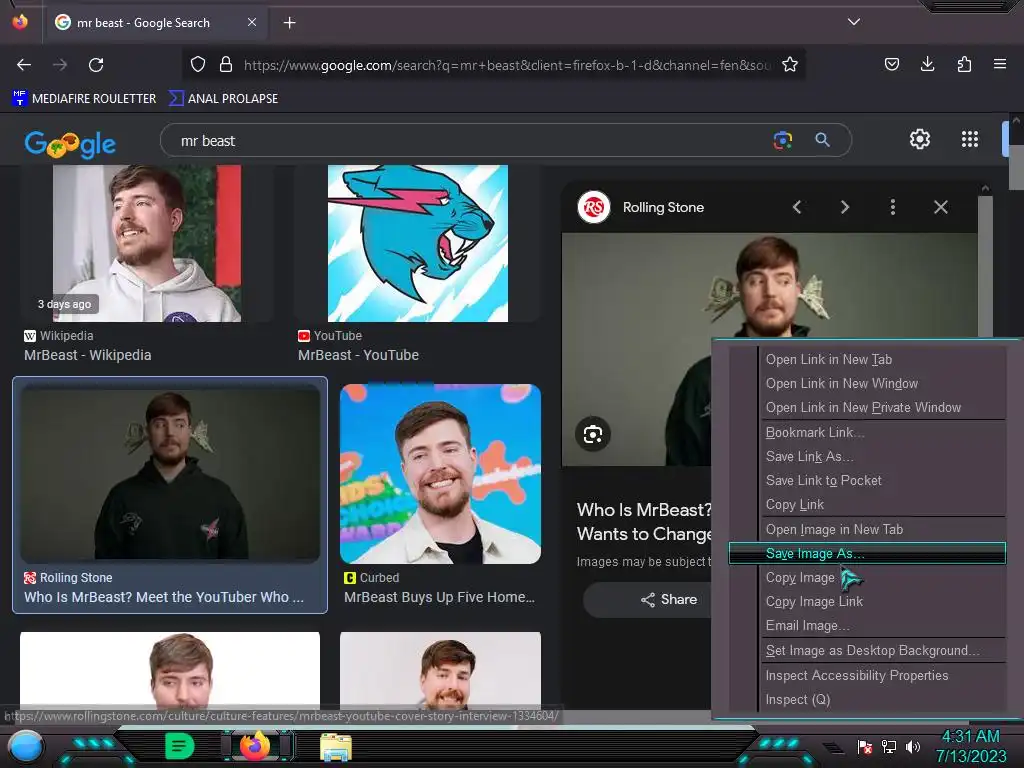Open Rolling Stone 'Who Is MrBeast?' result title
Image resolution: width=1024 pixels, height=768 pixels.
(163, 597)
